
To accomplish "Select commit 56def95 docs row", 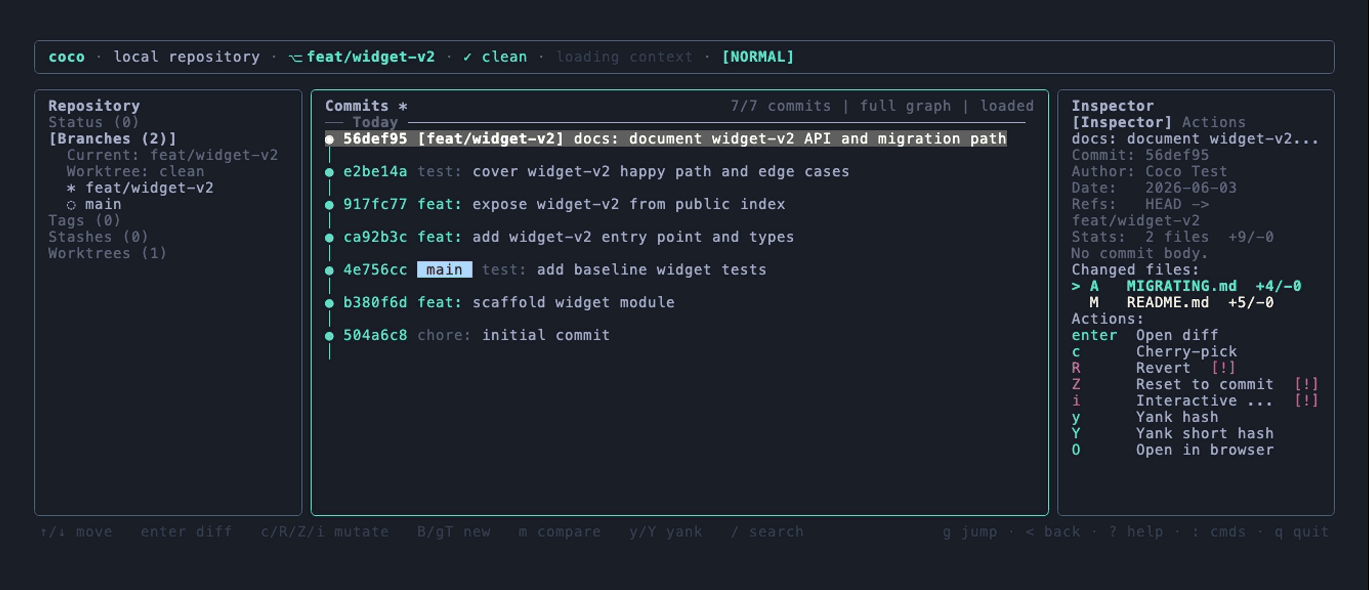I will pyautogui.click(x=666, y=139).
